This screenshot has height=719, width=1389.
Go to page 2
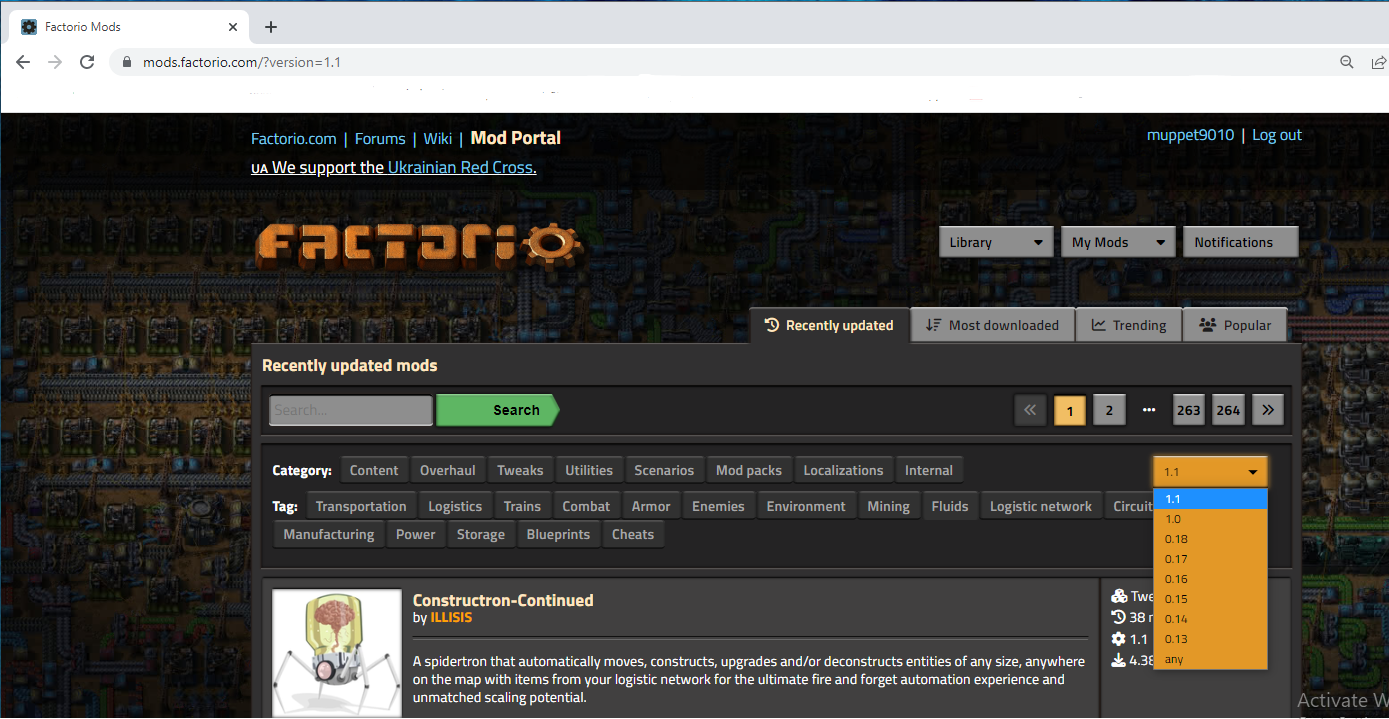point(1109,410)
